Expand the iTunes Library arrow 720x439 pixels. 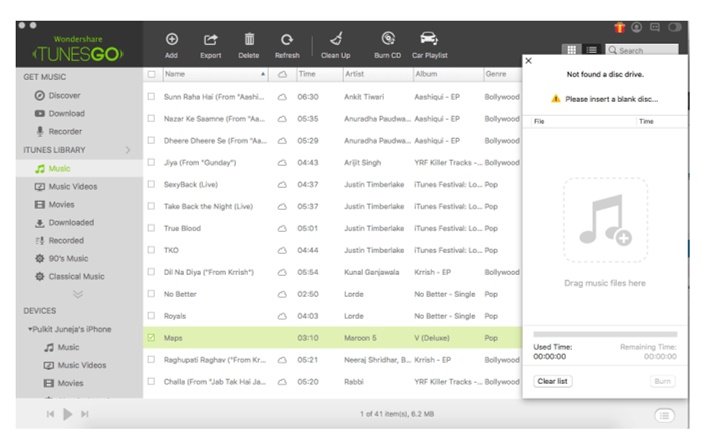[128, 150]
